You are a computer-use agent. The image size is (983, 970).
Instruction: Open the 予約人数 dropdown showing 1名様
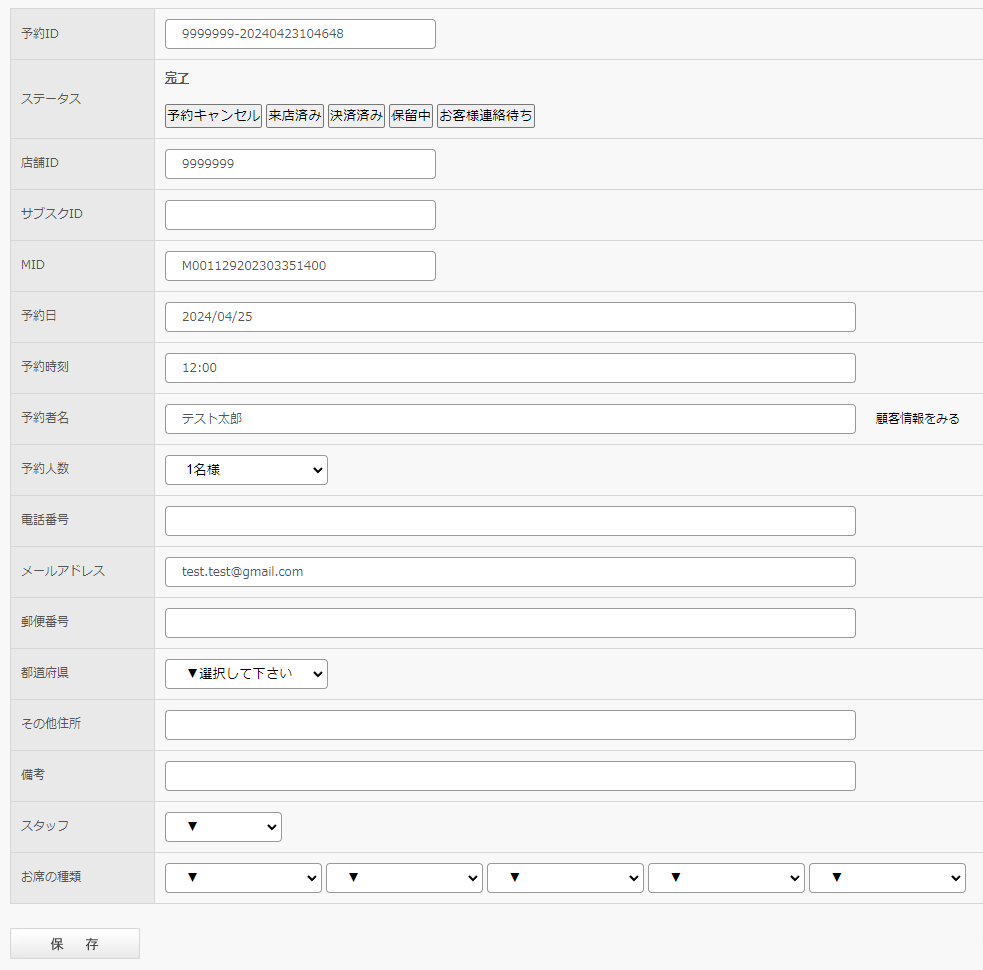click(246, 470)
